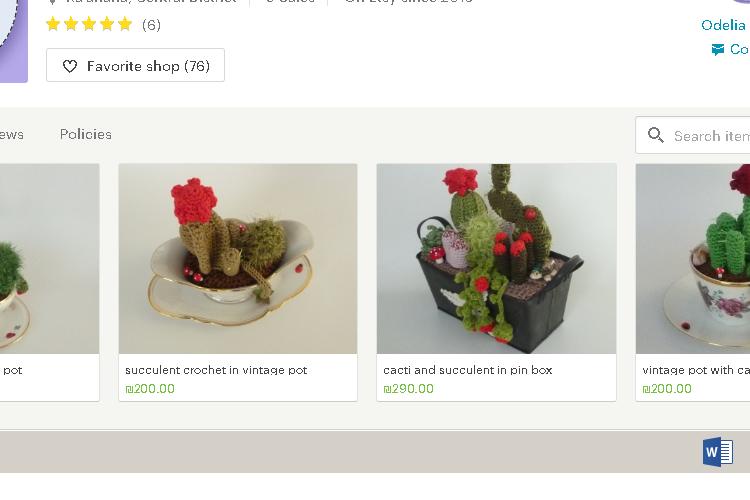
Task: Open vintage pot with cactus photo
Action: pyautogui.click(x=693, y=259)
